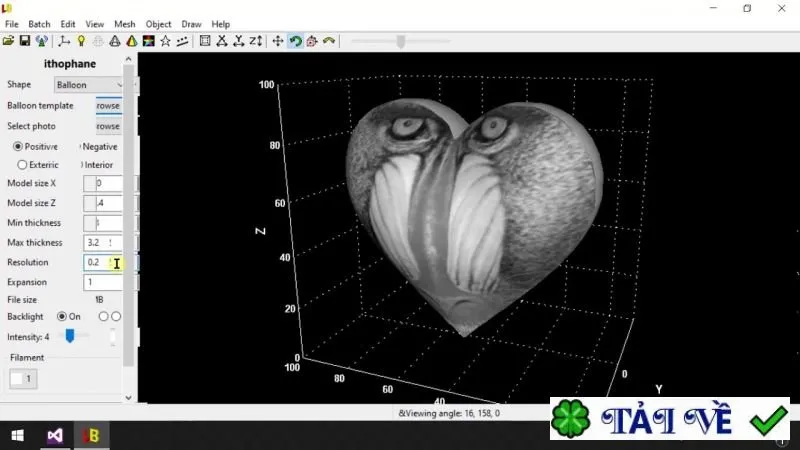
Task: Click the open folder toolbar icon
Action: [x=8, y=41]
